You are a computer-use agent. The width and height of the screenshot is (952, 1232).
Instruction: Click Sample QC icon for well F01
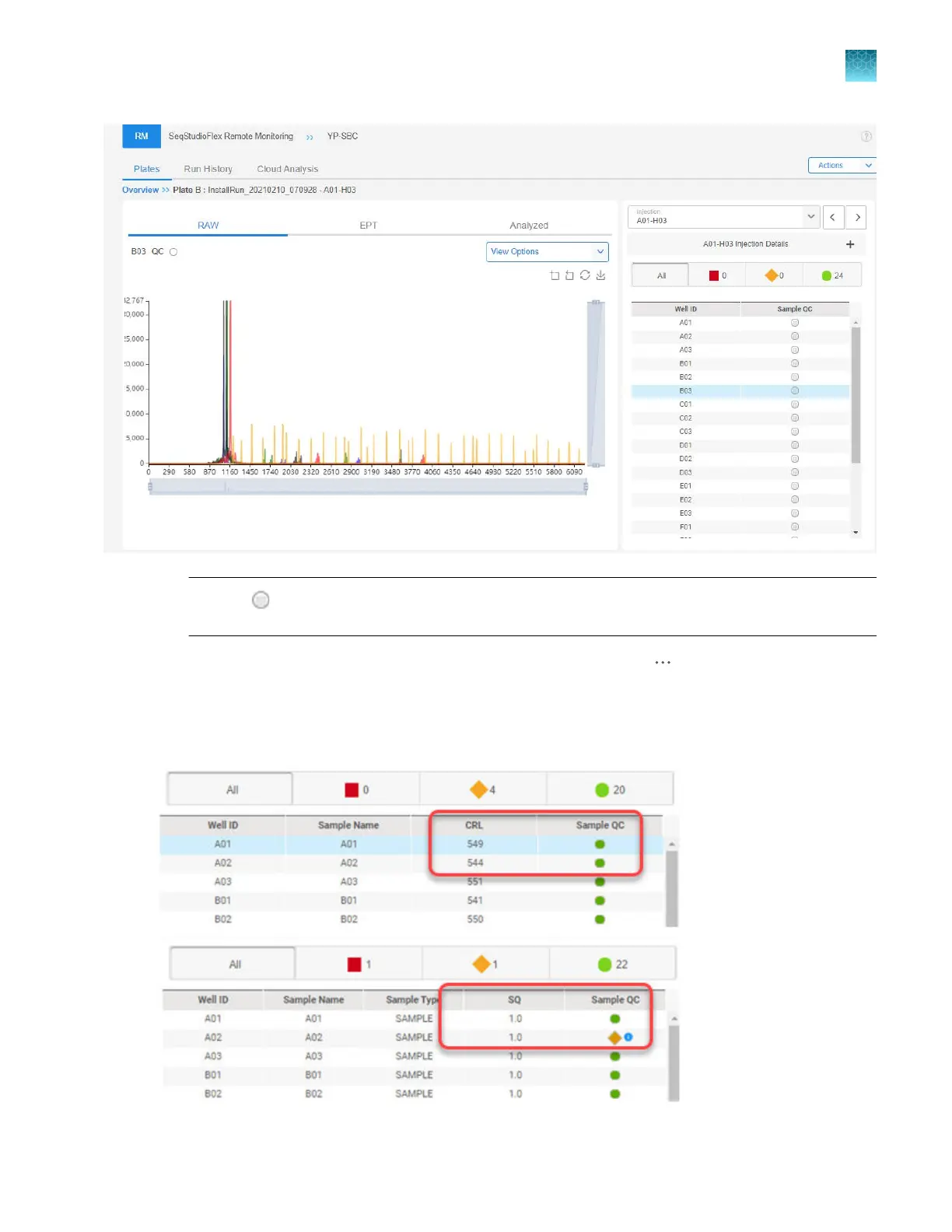point(795,527)
